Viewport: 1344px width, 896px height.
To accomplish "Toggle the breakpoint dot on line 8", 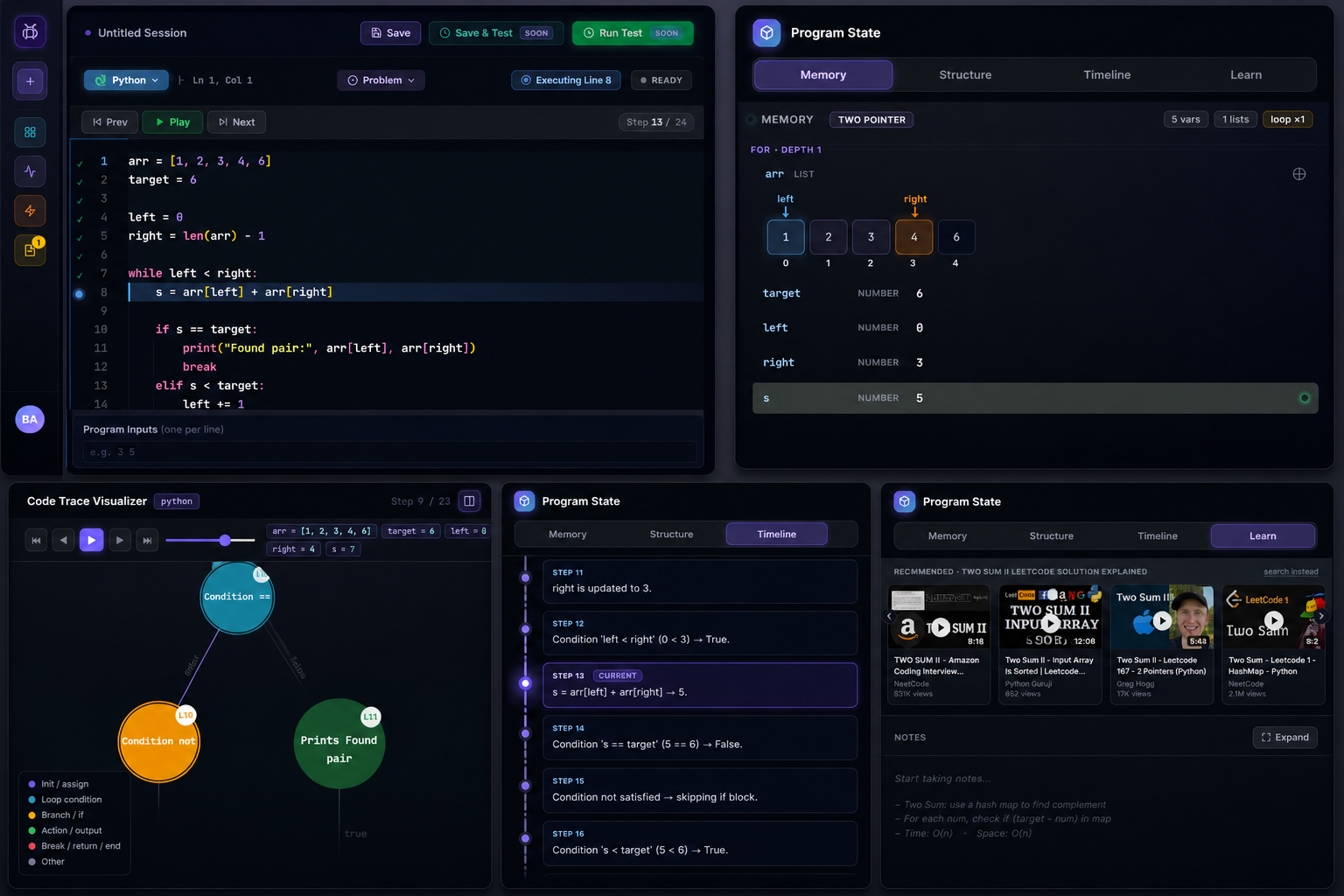I will [x=79, y=294].
